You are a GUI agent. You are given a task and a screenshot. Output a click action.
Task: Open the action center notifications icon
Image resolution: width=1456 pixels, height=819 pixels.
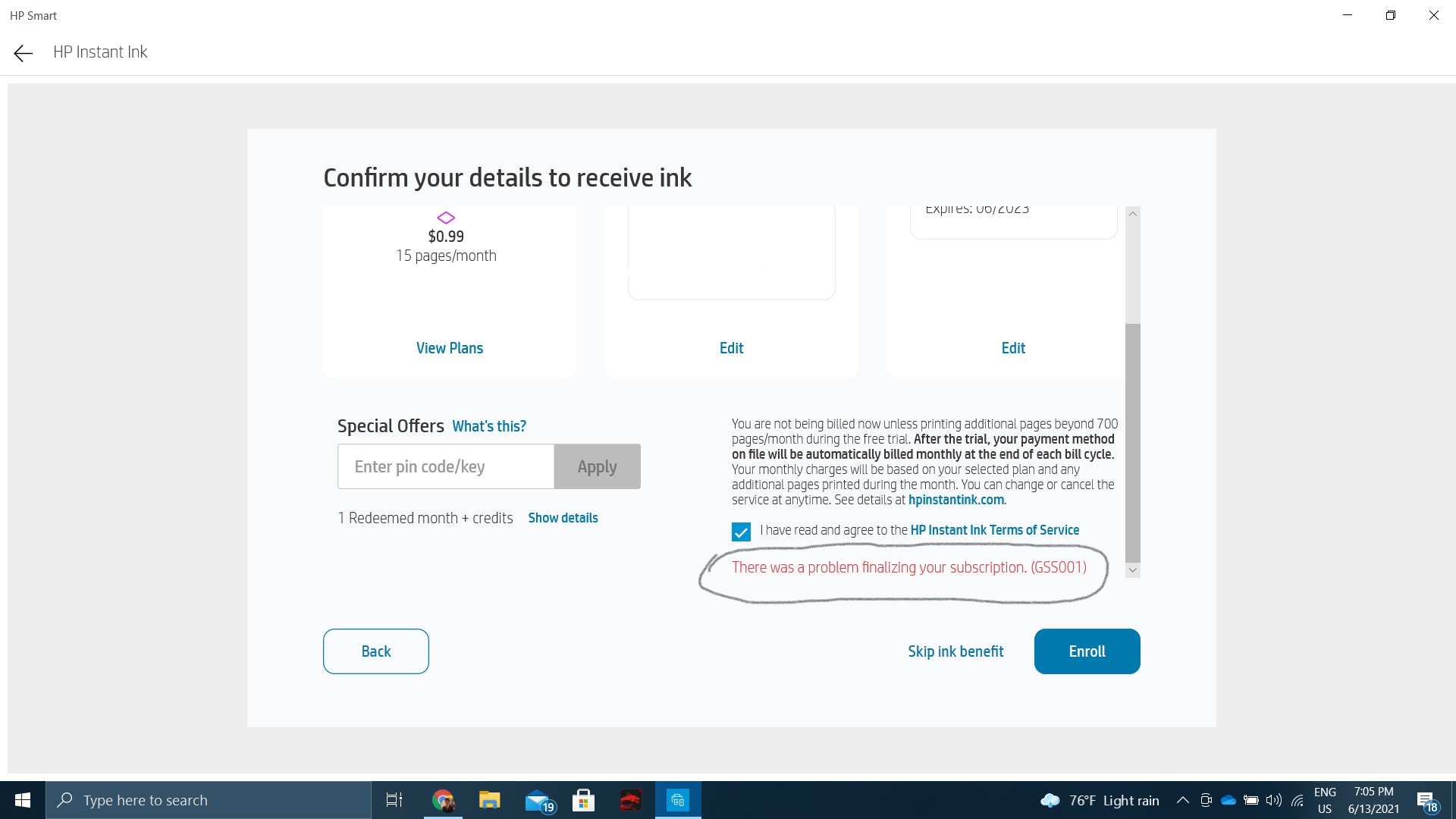[x=1426, y=800]
